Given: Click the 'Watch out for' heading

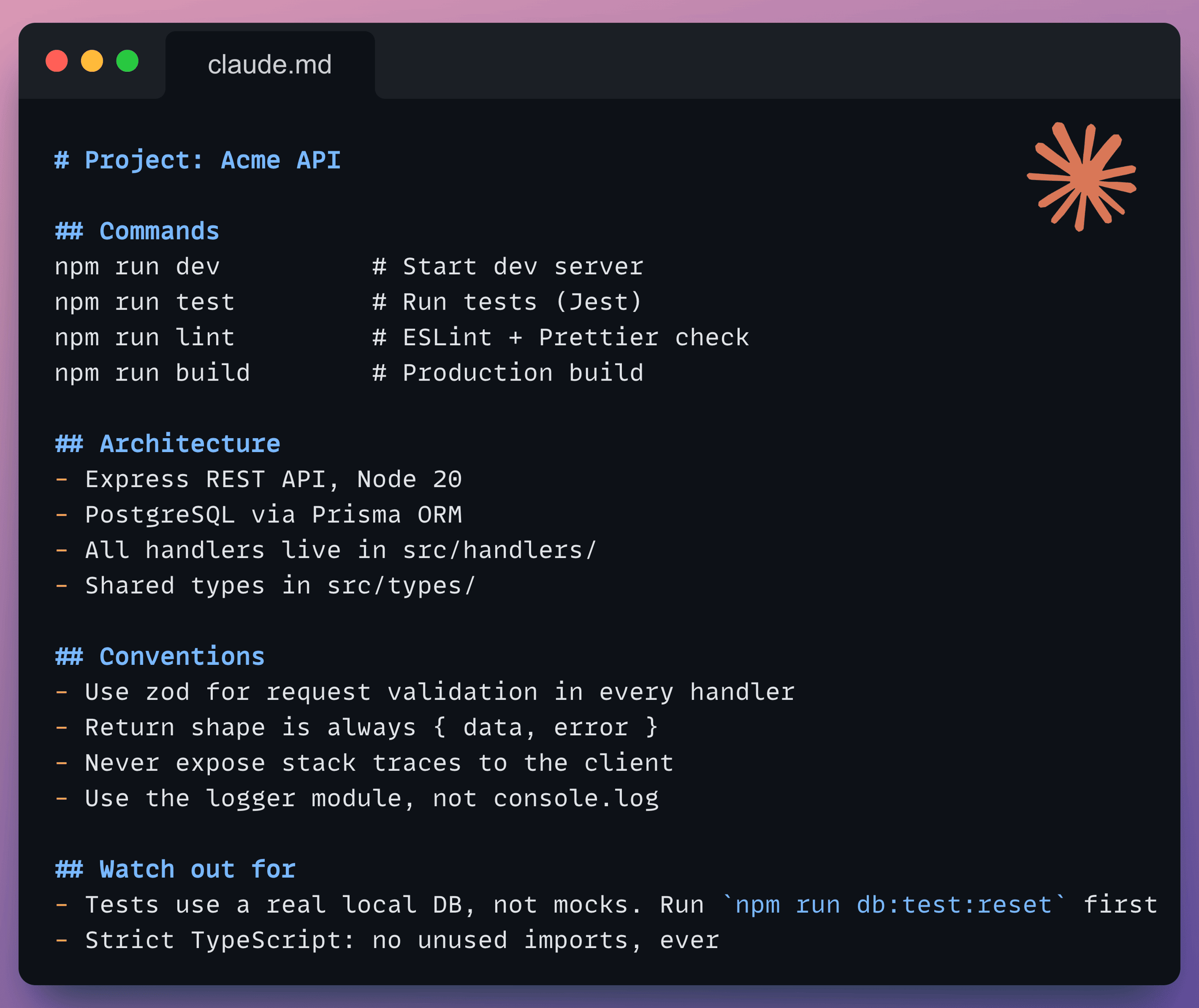Looking at the screenshot, I should [x=175, y=869].
